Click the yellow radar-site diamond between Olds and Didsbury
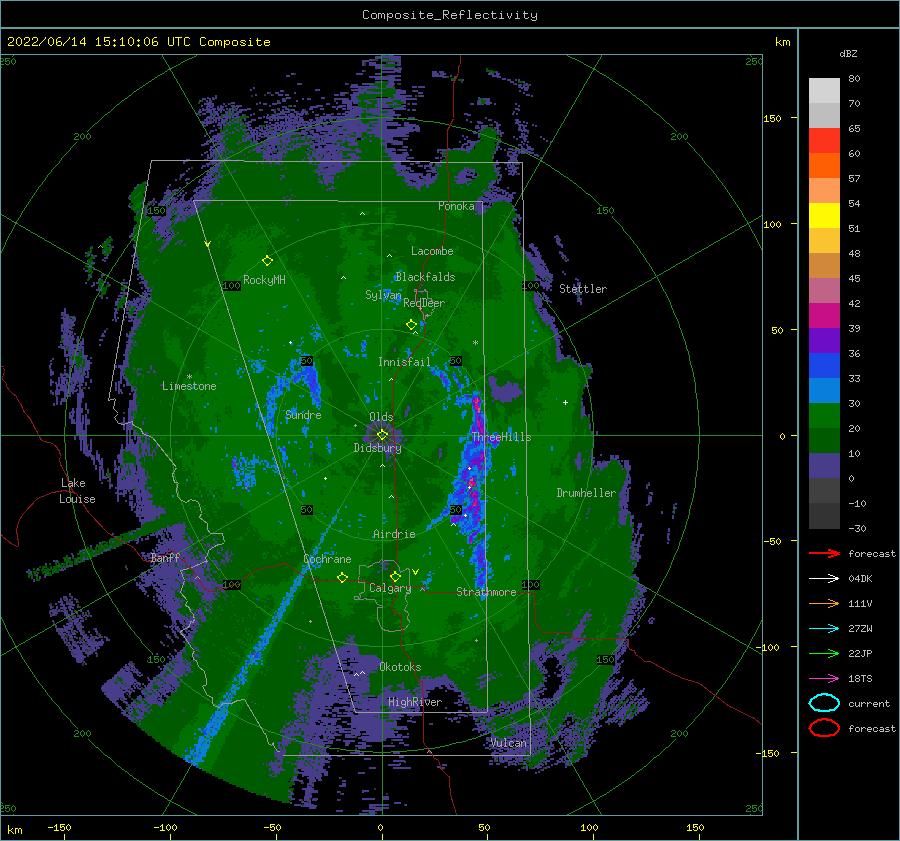900x841 pixels. click(x=382, y=435)
